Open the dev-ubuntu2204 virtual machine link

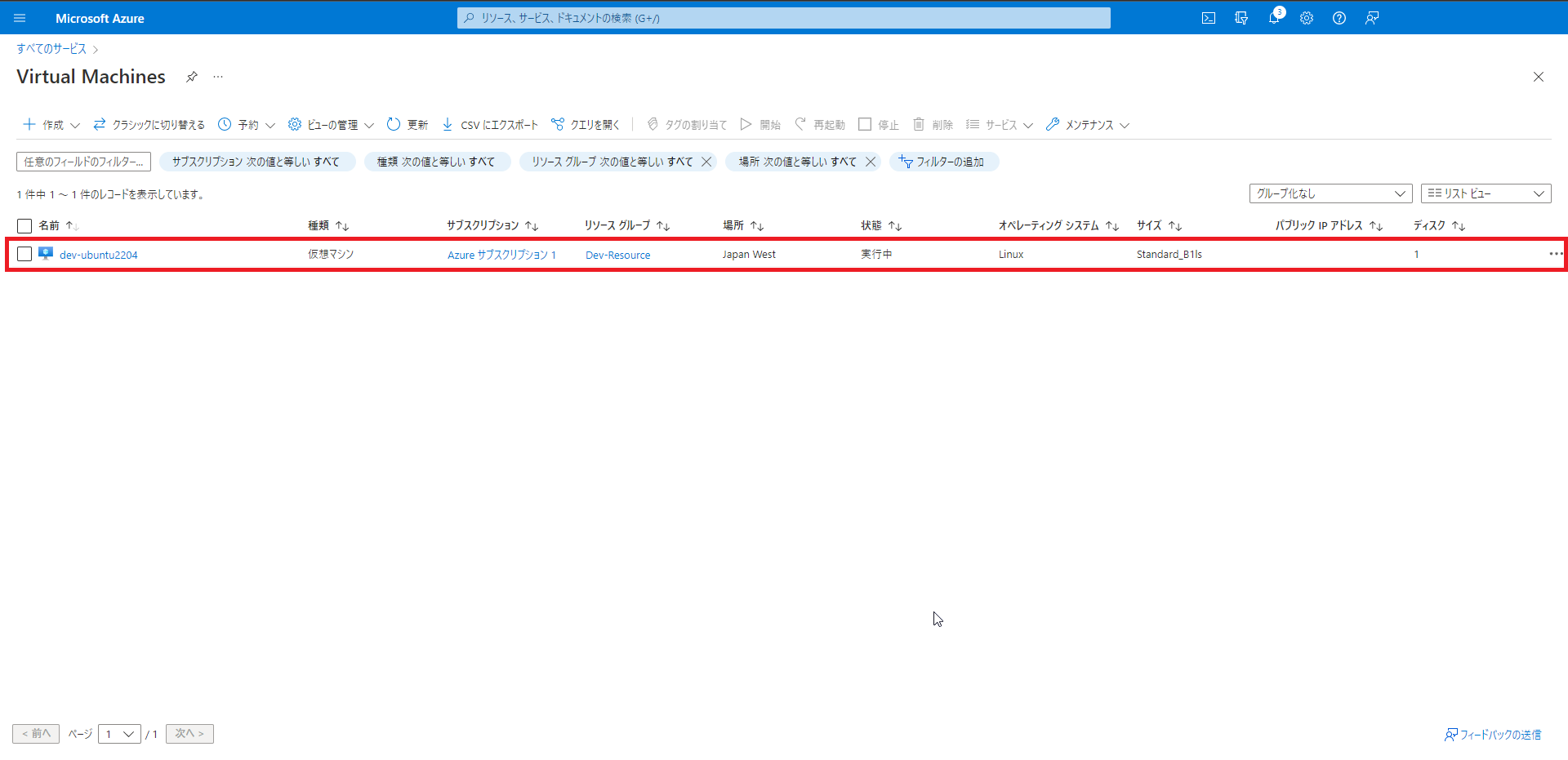(x=99, y=255)
